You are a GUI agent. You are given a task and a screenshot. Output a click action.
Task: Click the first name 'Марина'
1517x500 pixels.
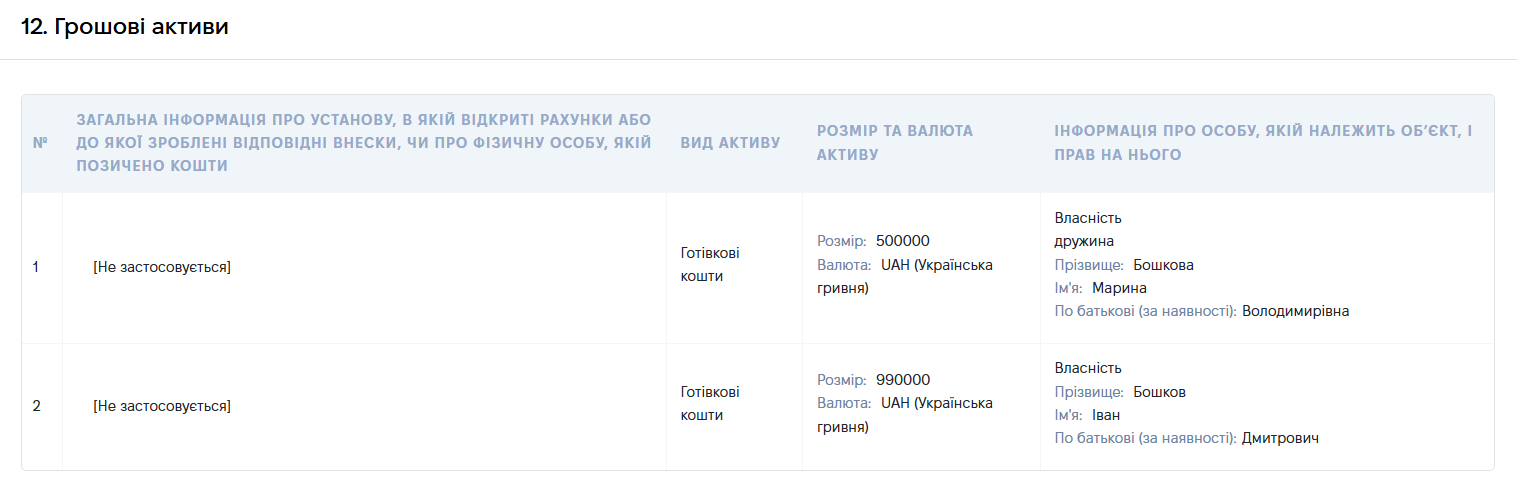[1119, 288]
